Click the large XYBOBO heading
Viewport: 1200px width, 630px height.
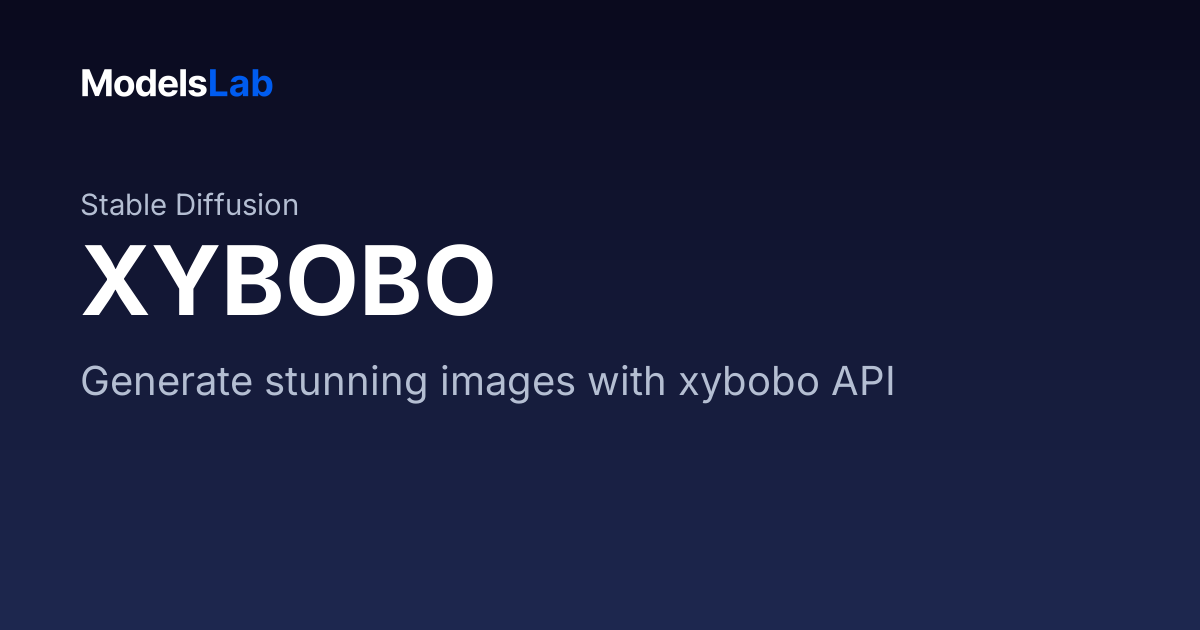(288, 281)
